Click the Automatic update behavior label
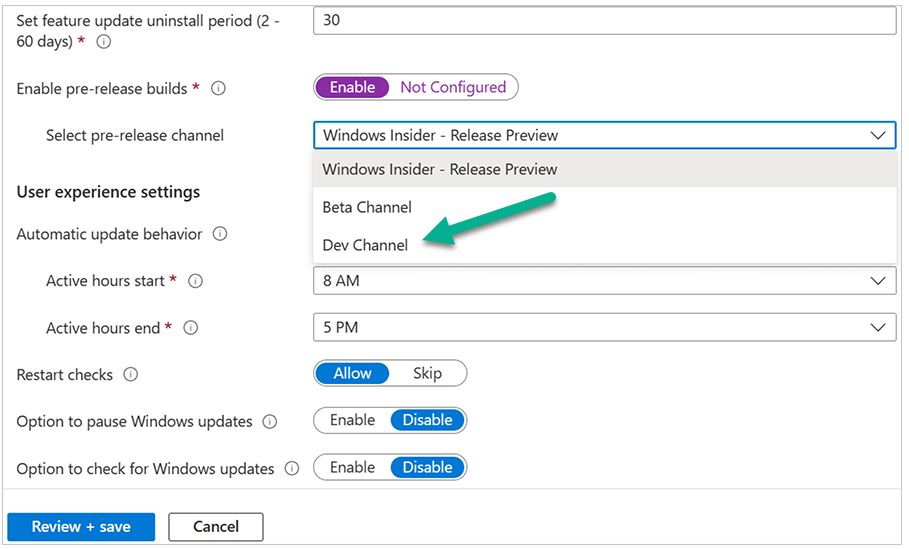 click(109, 234)
